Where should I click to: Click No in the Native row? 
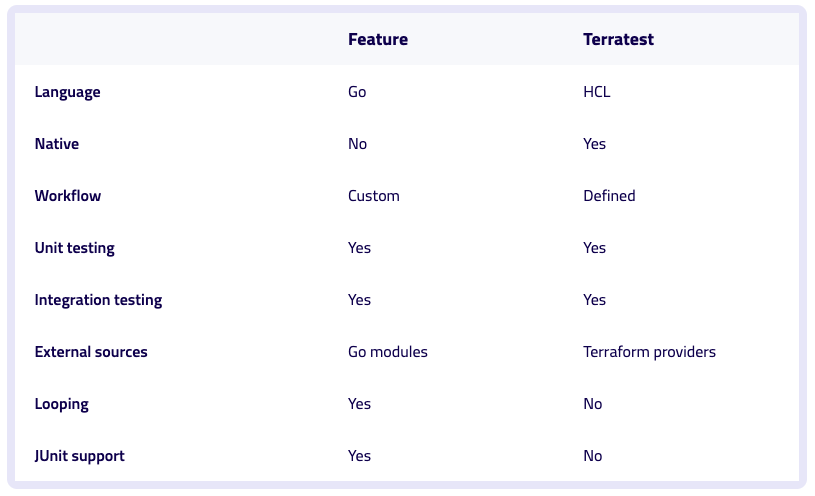click(x=357, y=144)
